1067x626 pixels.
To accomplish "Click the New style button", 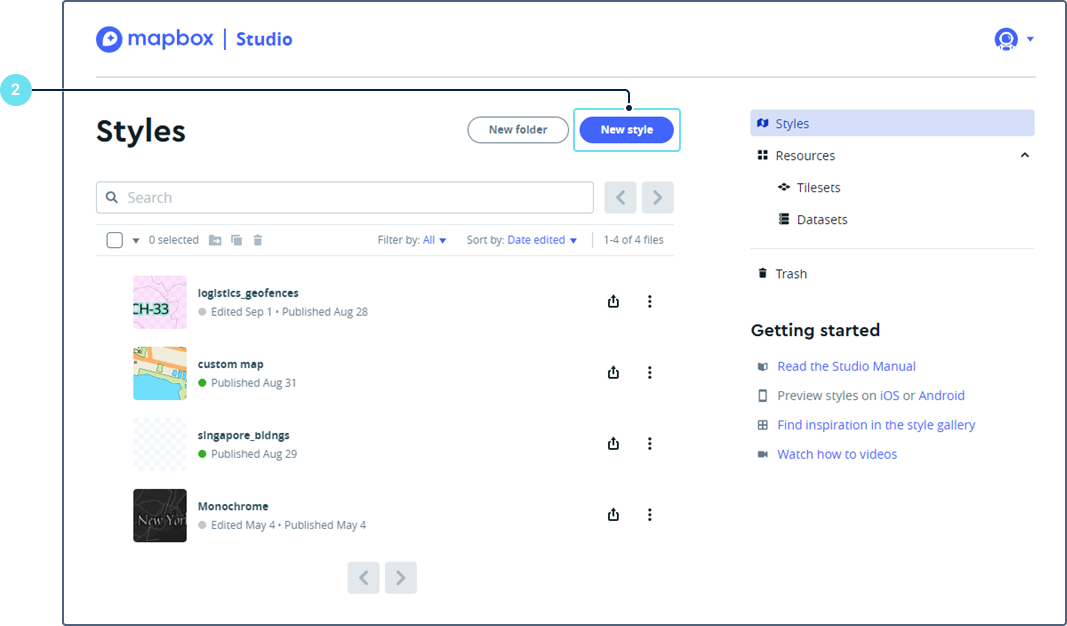I will pyautogui.click(x=626, y=130).
